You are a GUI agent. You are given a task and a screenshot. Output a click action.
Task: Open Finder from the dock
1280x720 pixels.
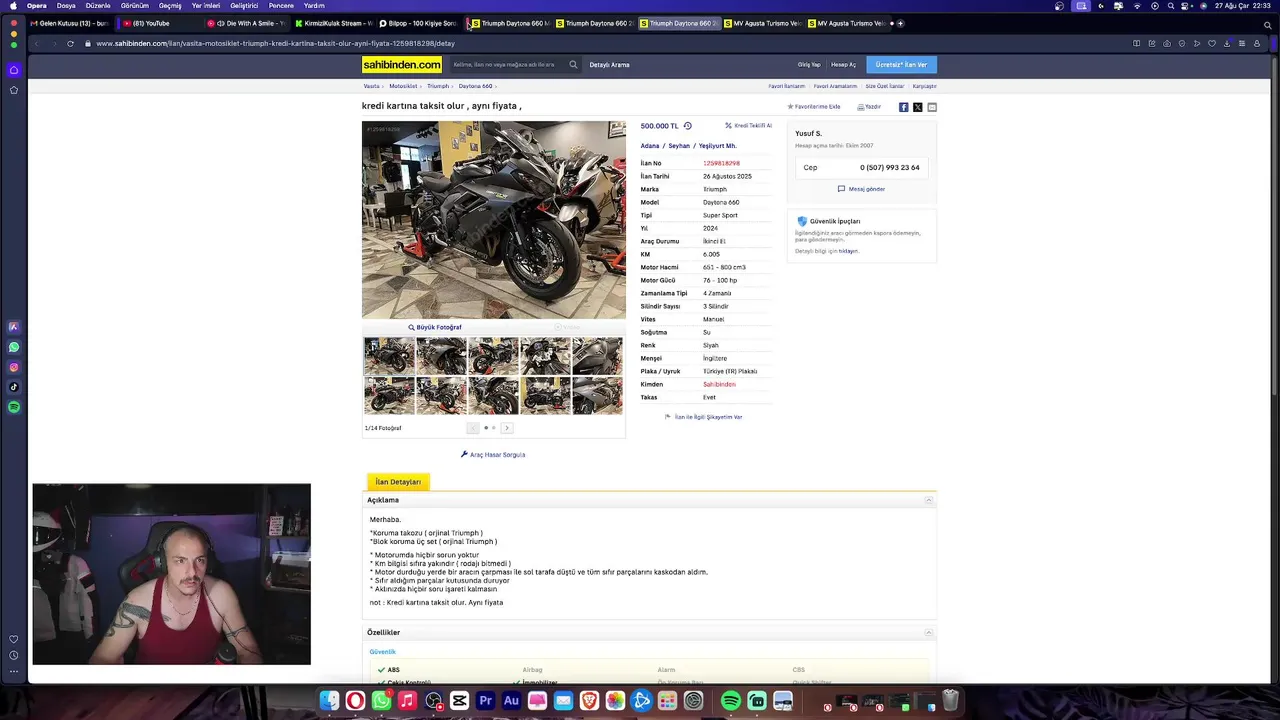pyautogui.click(x=329, y=701)
